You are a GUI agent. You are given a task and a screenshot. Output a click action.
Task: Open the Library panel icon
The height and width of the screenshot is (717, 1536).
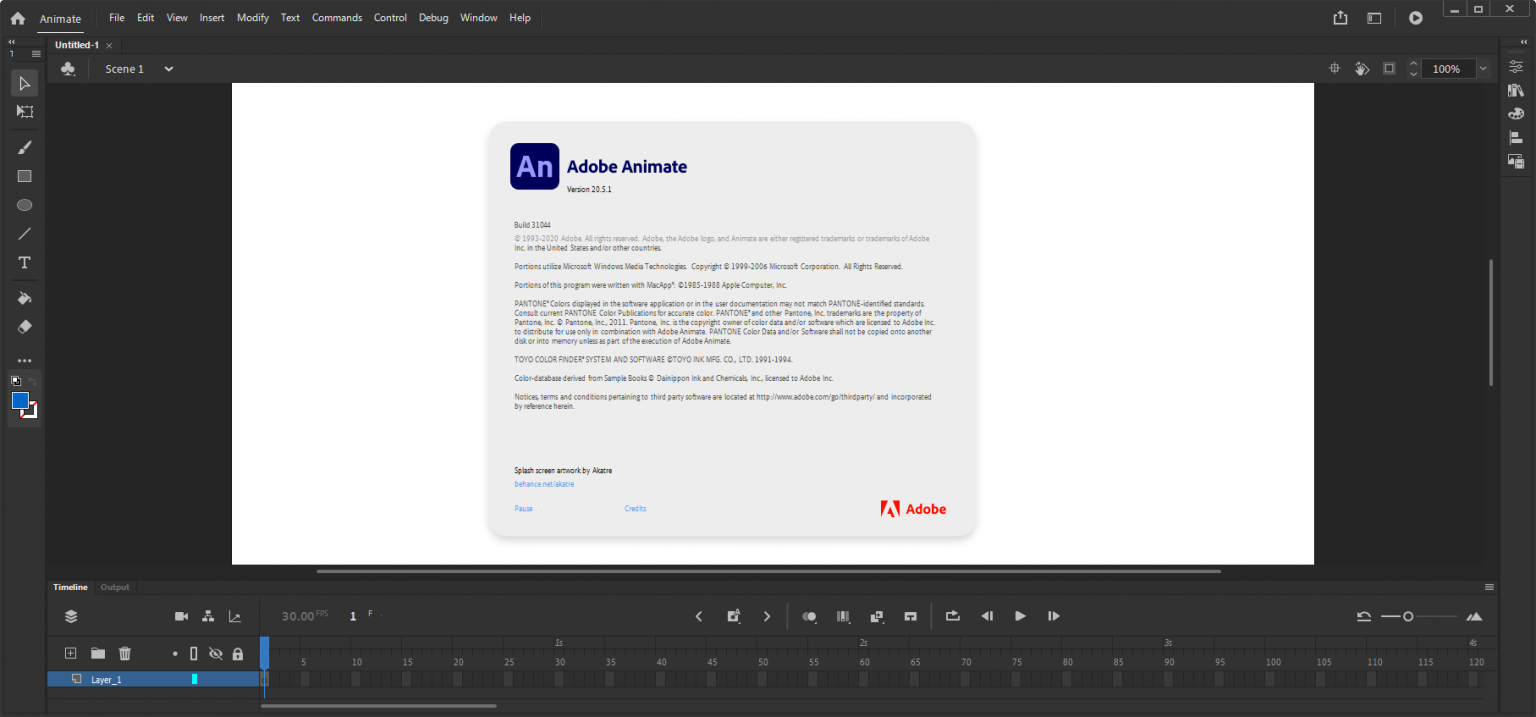coord(1516,90)
